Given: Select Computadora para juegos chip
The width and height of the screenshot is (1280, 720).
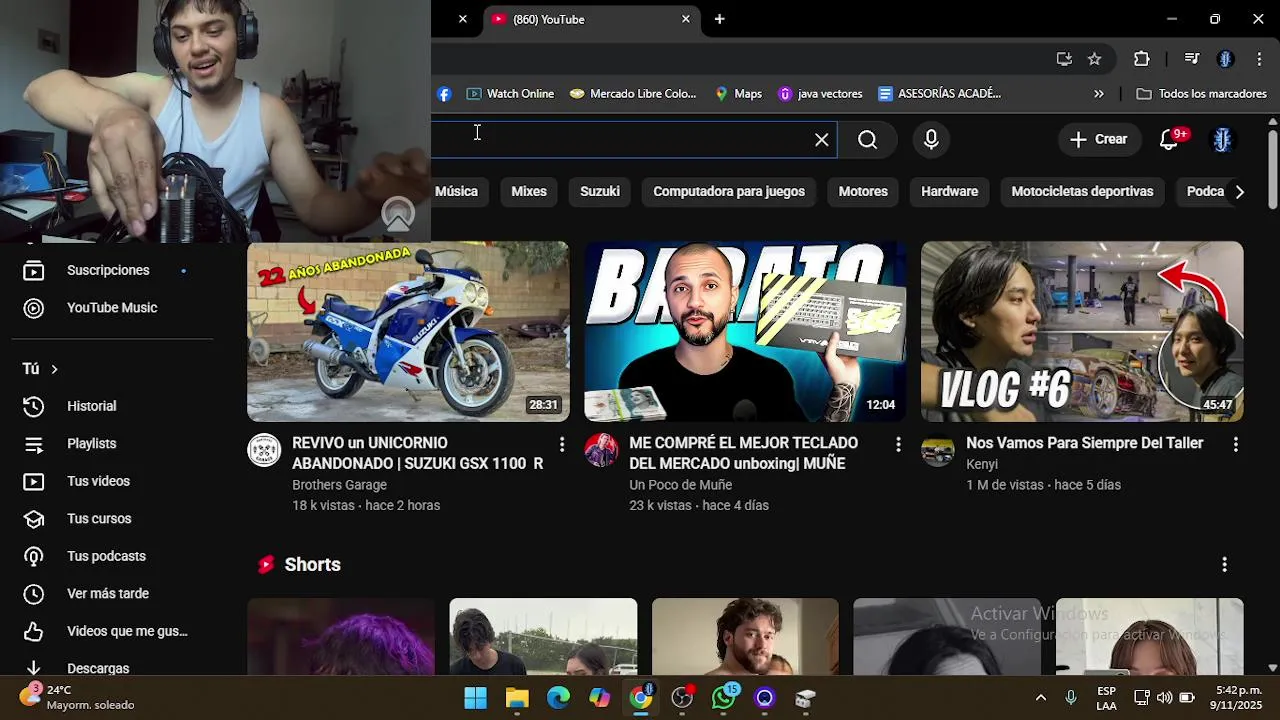Looking at the screenshot, I should pos(729,191).
